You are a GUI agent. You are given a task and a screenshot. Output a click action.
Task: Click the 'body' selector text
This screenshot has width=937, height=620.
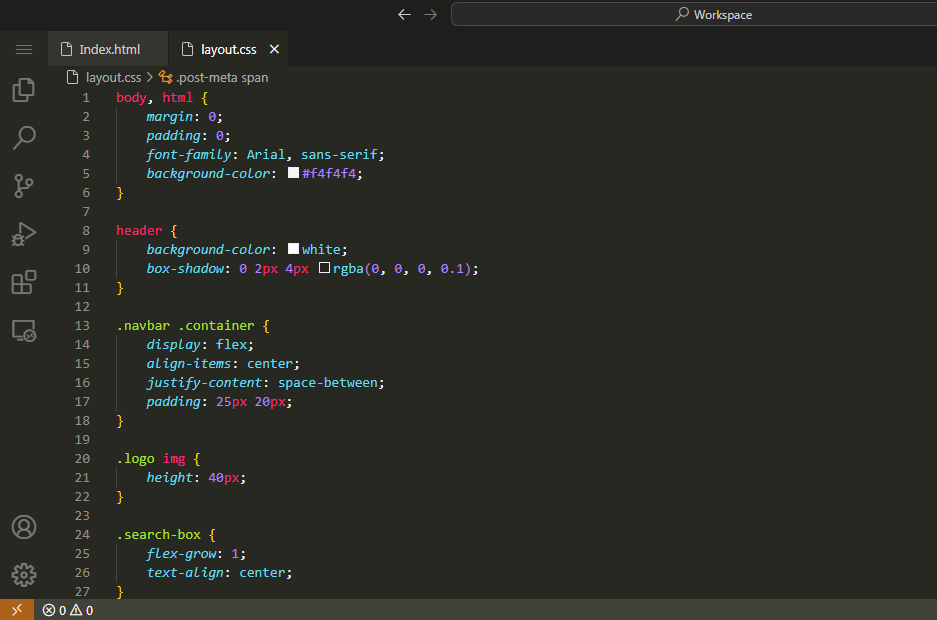(x=131, y=97)
